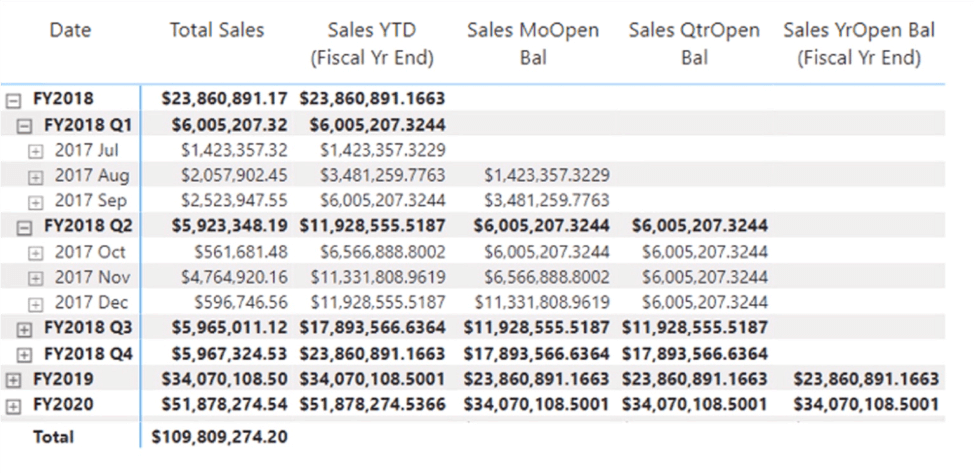Expand the 2017 Sep month row
The width and height of the screenshot is (975, 473).
click(37, 202)
